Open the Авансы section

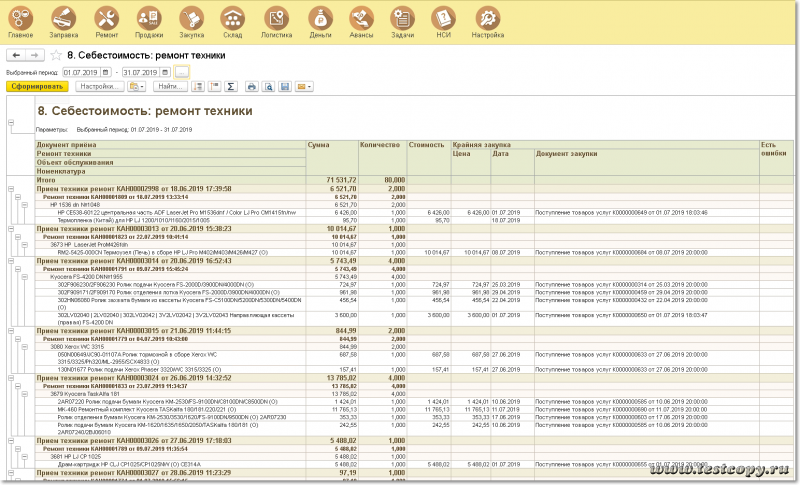361,23
